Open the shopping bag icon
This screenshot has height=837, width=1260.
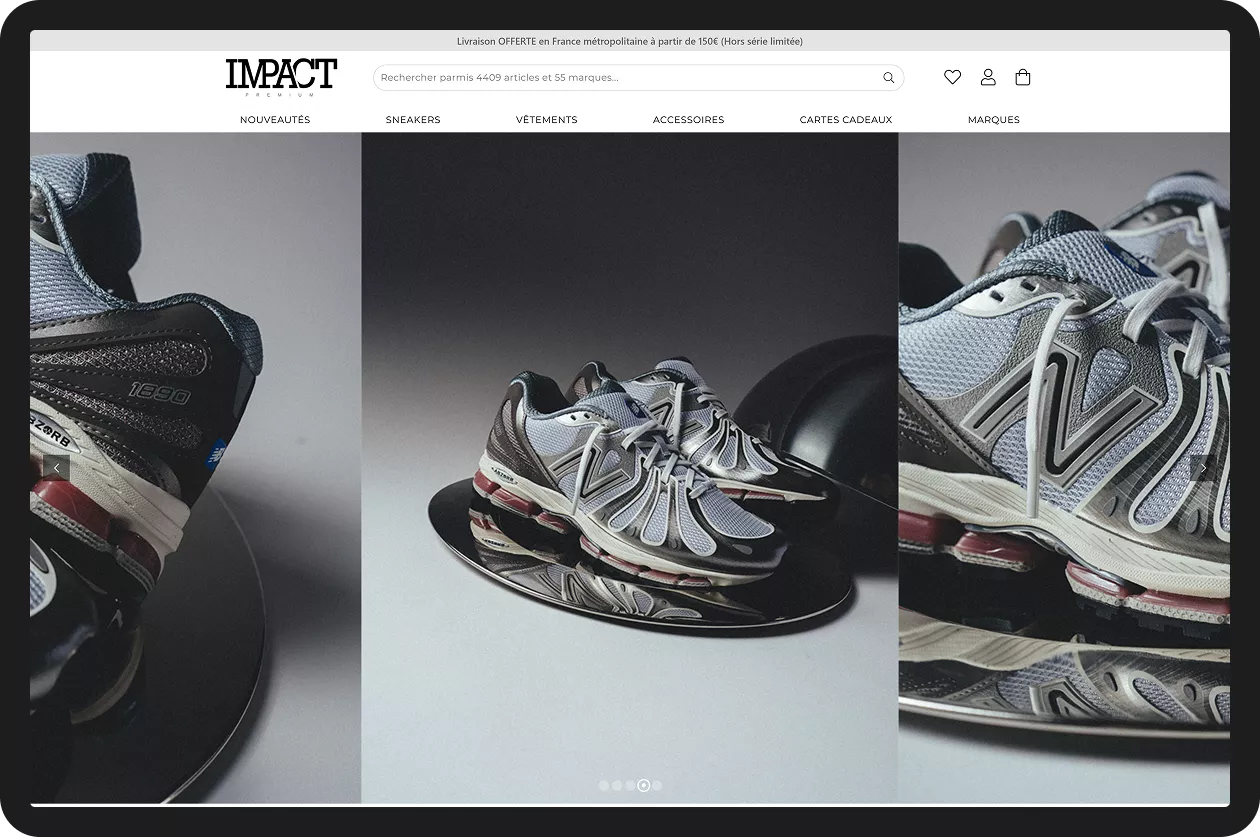point(1023,77)
